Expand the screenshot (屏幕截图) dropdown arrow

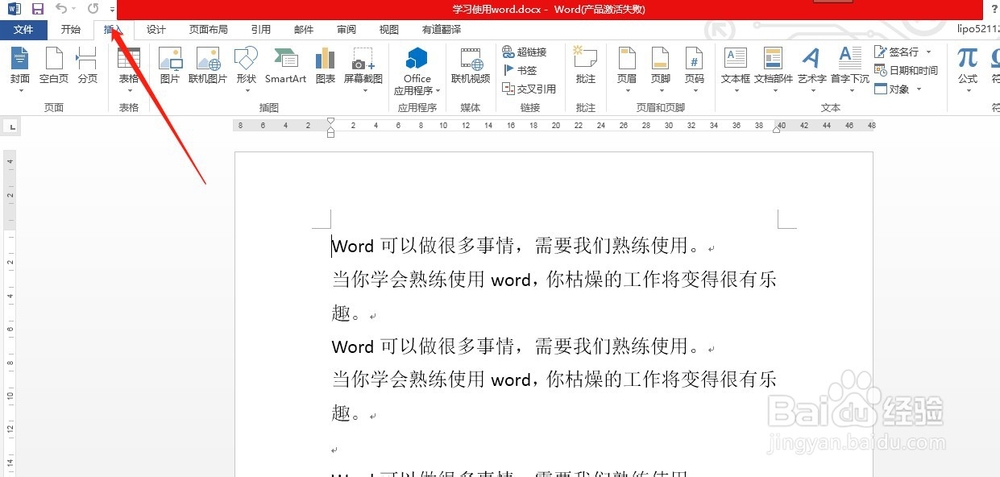click(365, 91)
